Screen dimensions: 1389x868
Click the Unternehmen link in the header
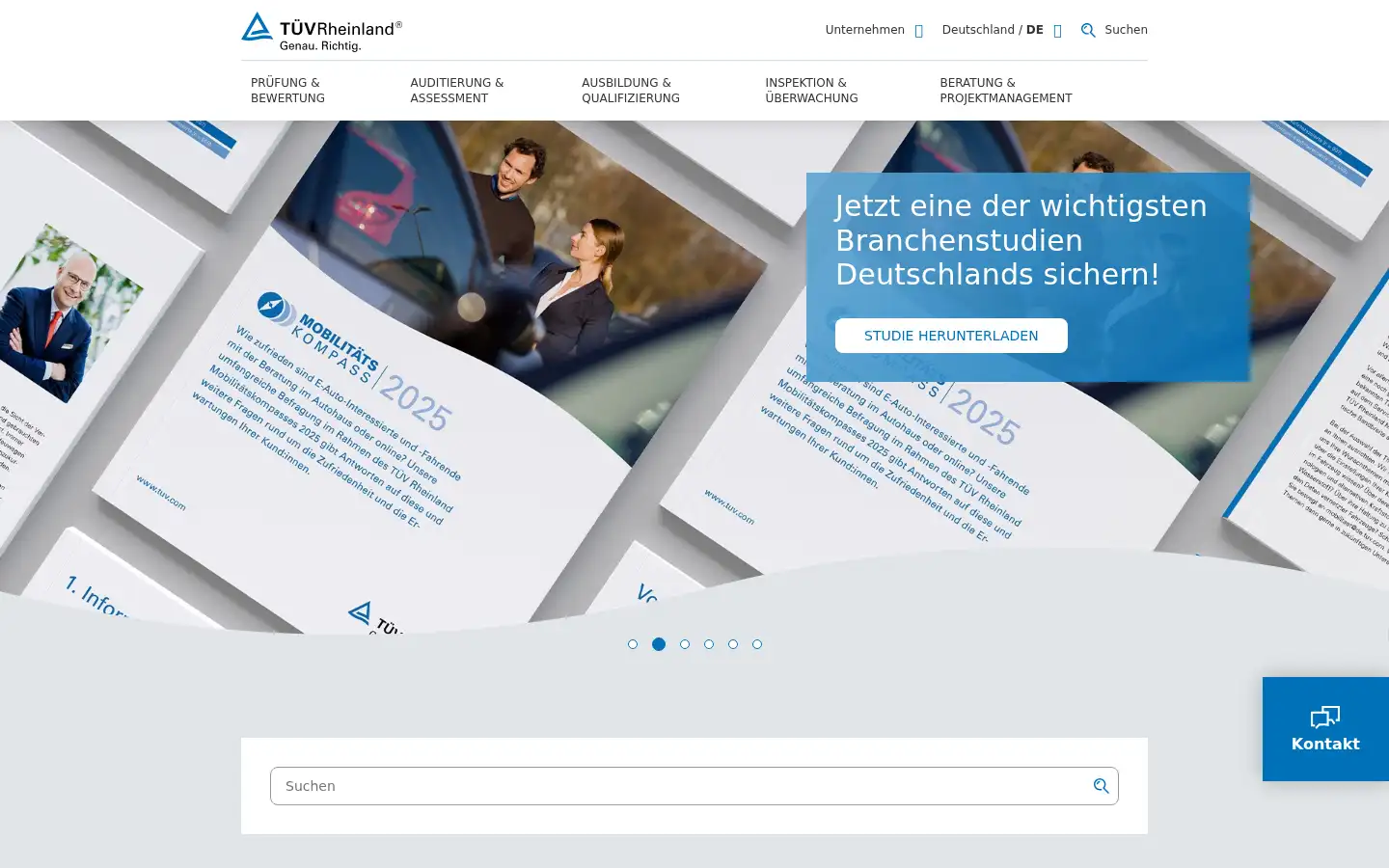pyautogui.click(x=864, y=30)
